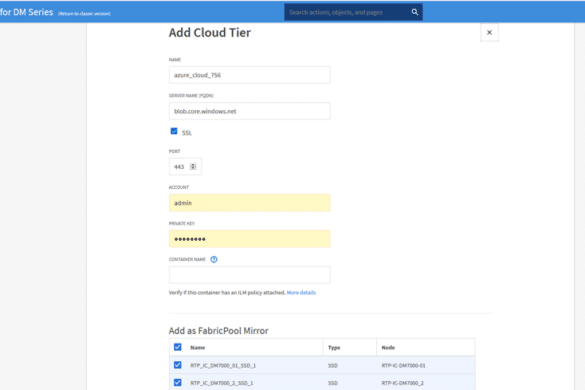Screen dimensions: 585x390
Task: Open the More details link
Action: tap(301, 293)
